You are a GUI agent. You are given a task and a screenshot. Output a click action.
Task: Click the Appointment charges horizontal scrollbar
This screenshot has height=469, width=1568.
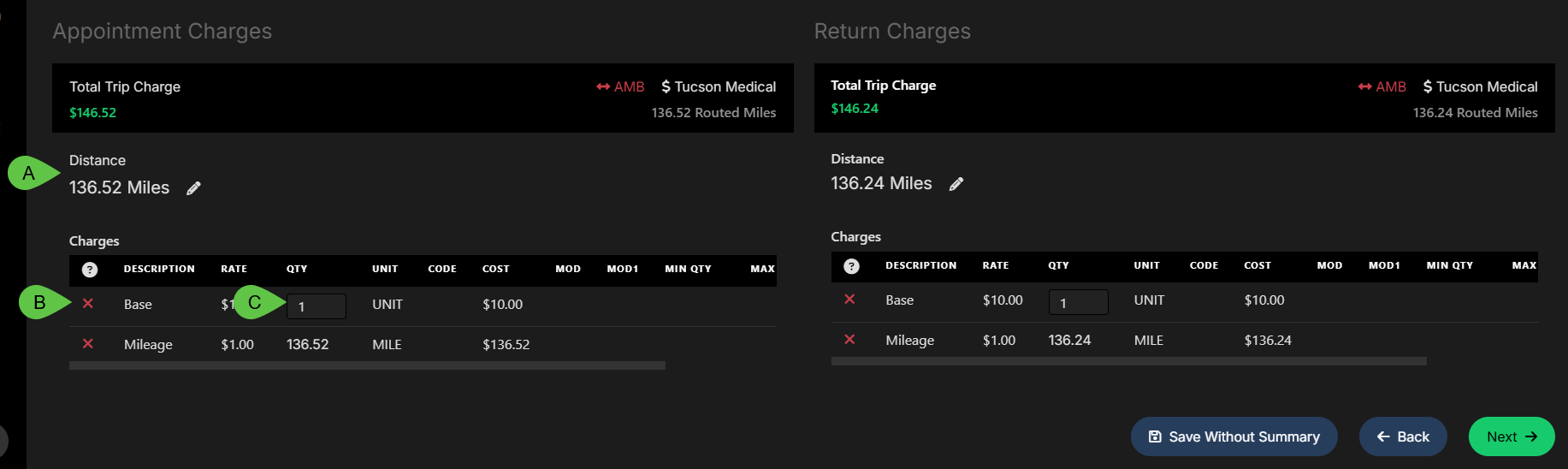click(367, 365)
